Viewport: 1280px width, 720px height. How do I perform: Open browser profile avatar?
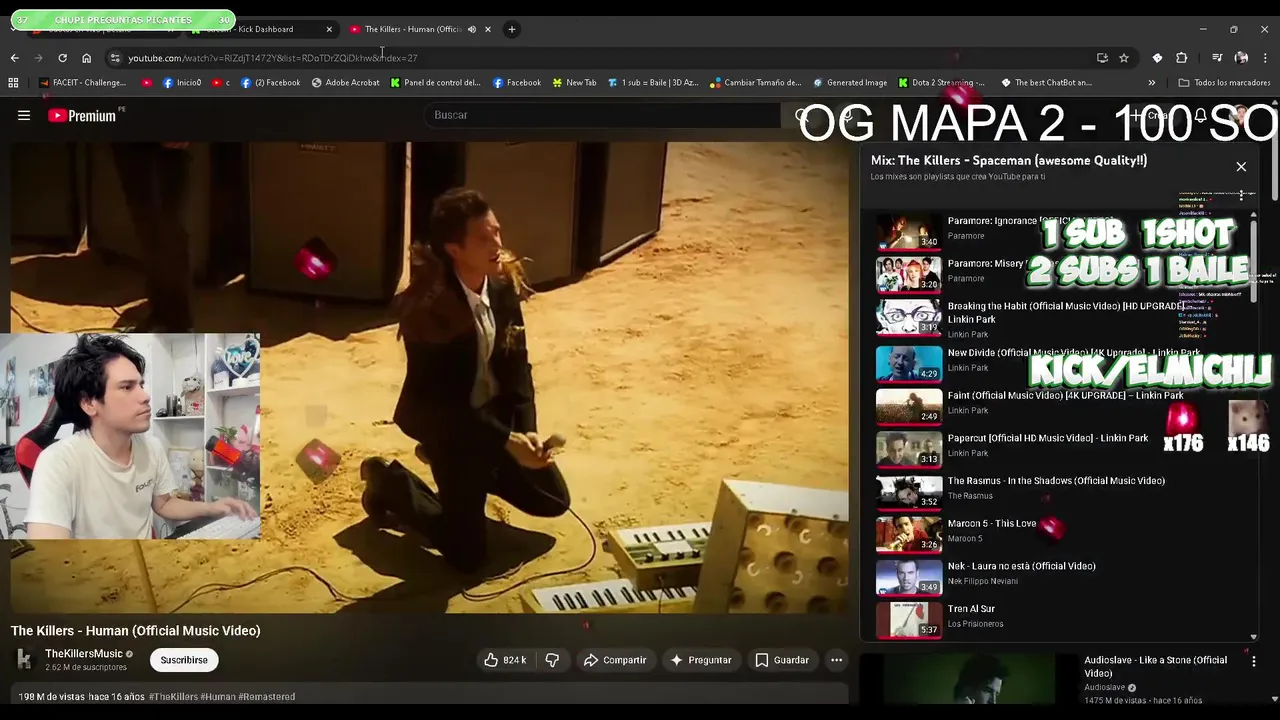coord(1241,58)
